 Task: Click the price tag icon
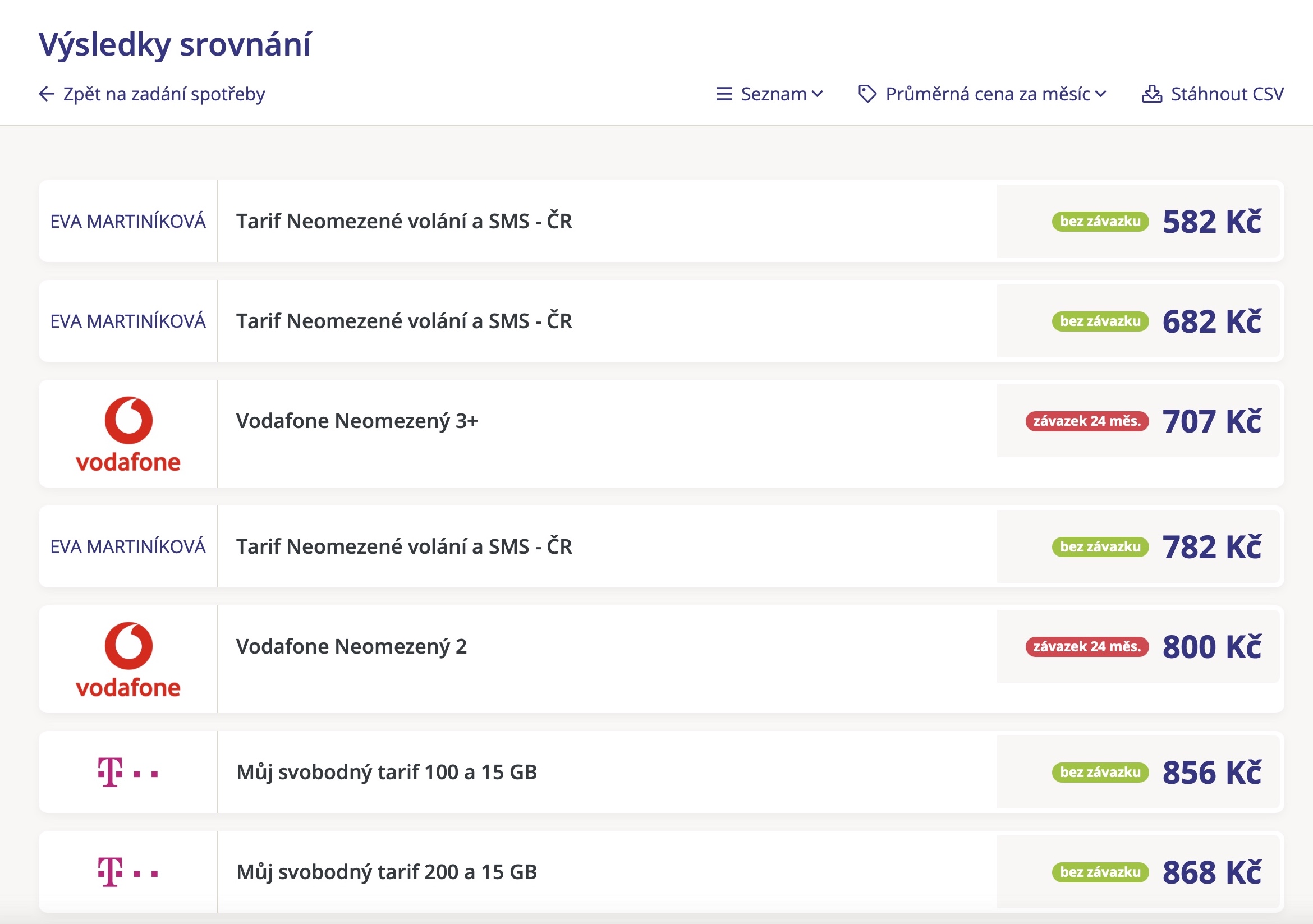(867, 94)
